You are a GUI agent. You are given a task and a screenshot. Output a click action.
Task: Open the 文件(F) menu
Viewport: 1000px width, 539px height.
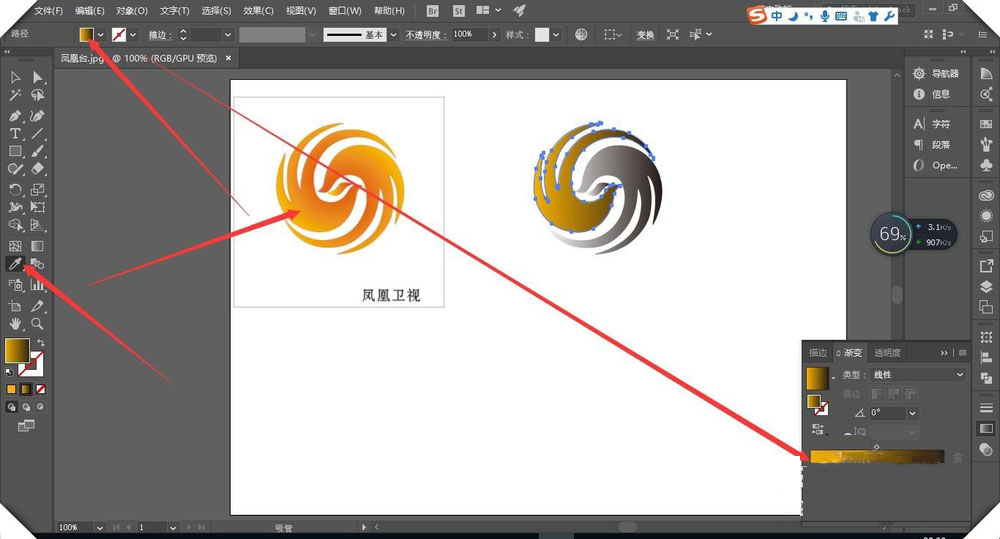pyautogui.click(x=48, y=11)
